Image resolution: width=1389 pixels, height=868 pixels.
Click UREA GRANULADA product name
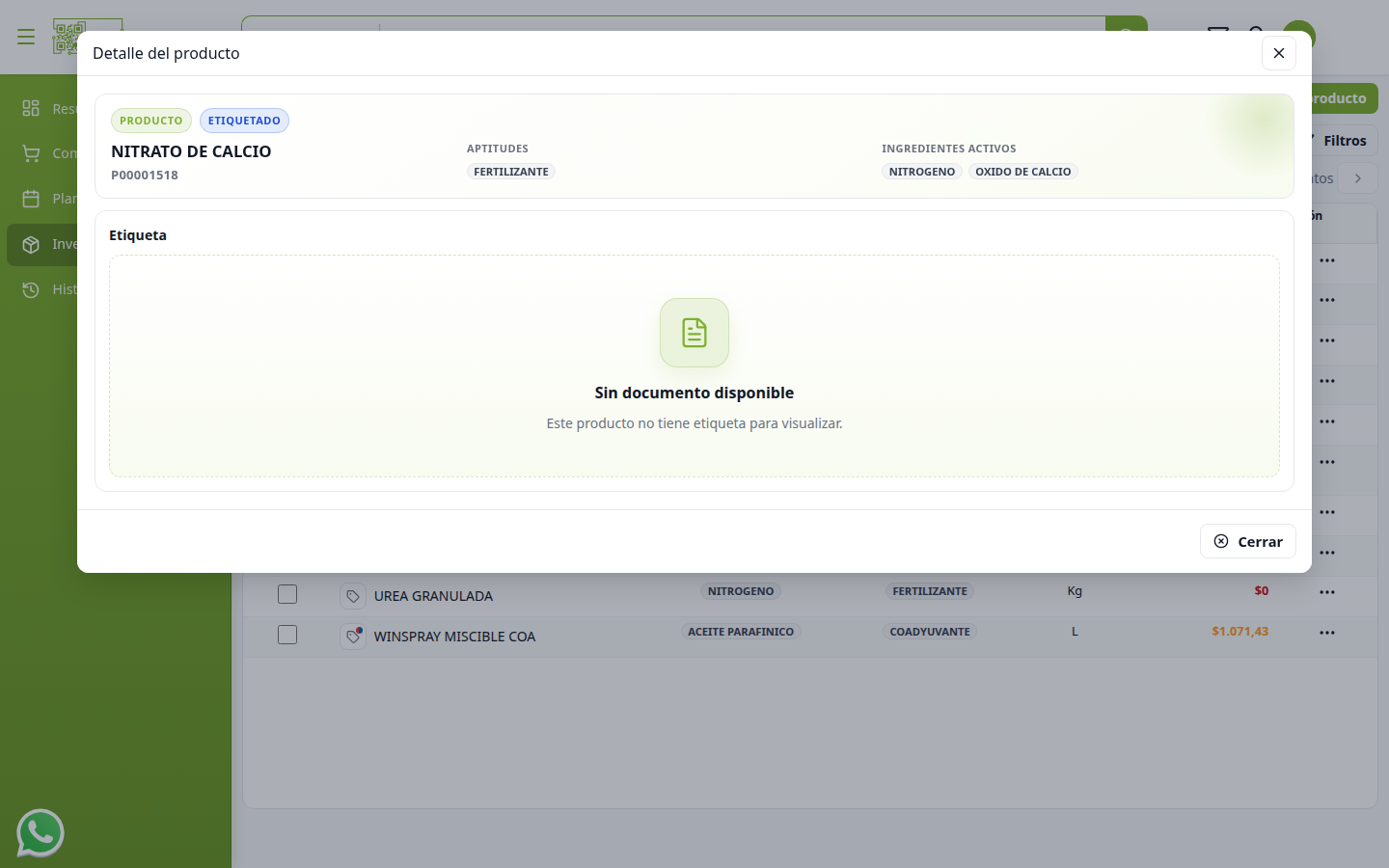[433, 596]
